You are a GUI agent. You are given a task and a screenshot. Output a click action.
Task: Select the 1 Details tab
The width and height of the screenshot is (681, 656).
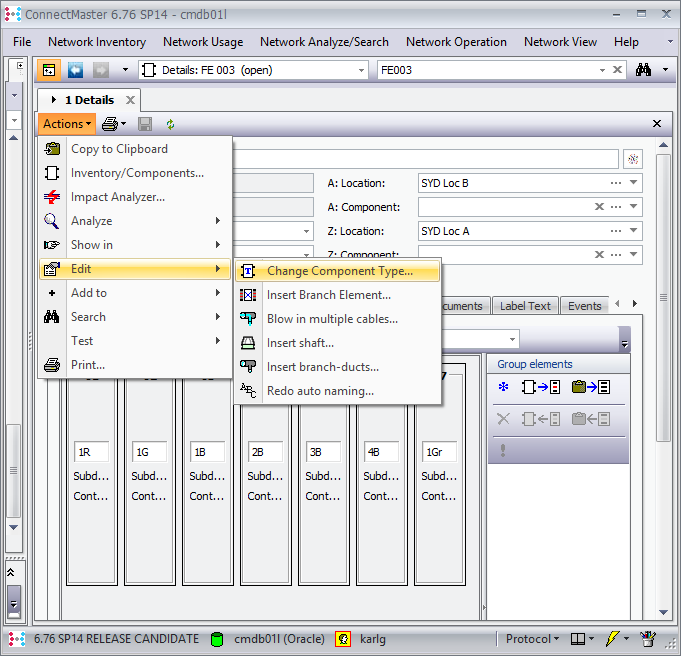[x=89, y=100]
